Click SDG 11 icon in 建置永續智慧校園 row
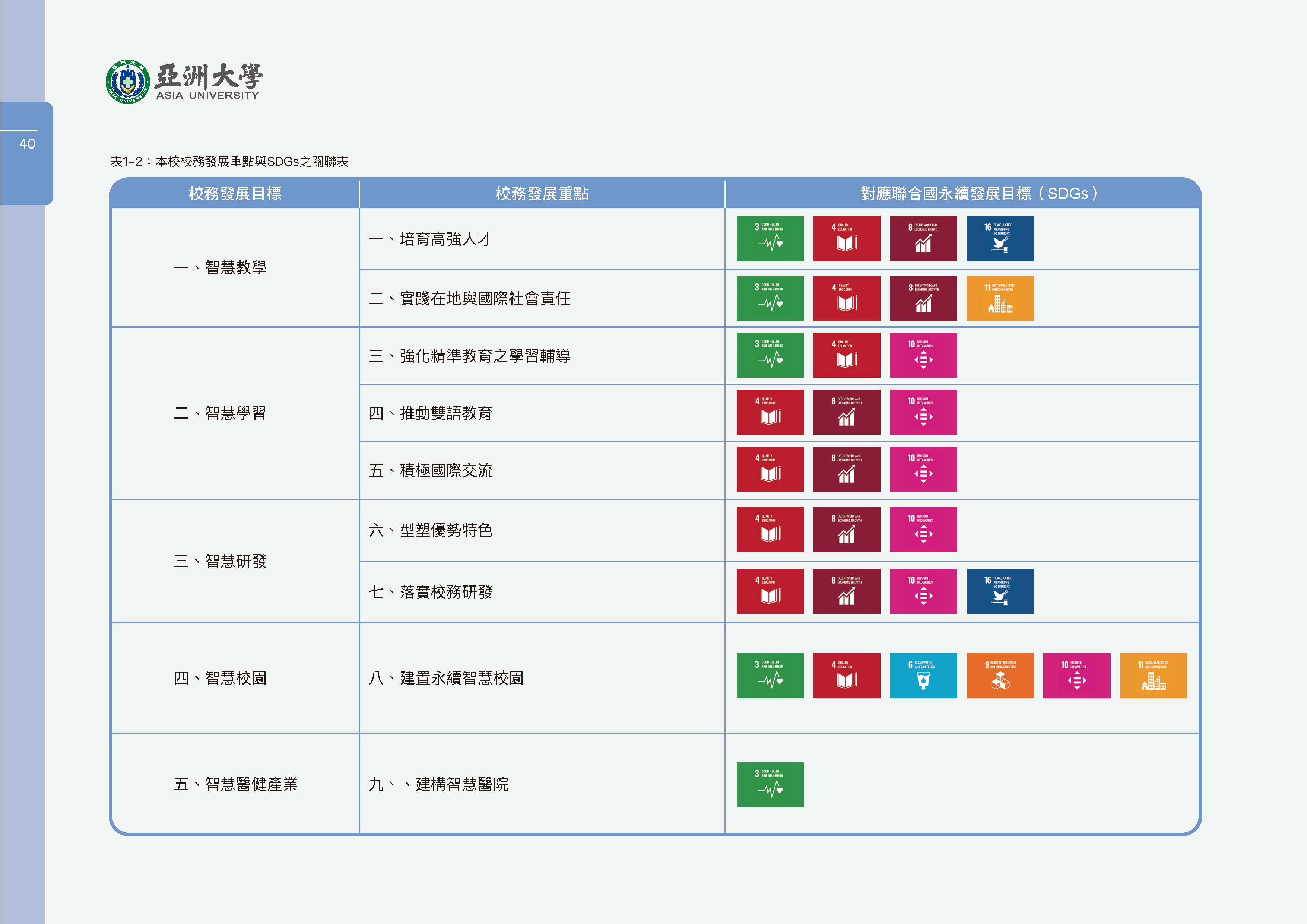The height and width of the screenshot is (924, 1307). (1154, 676)
